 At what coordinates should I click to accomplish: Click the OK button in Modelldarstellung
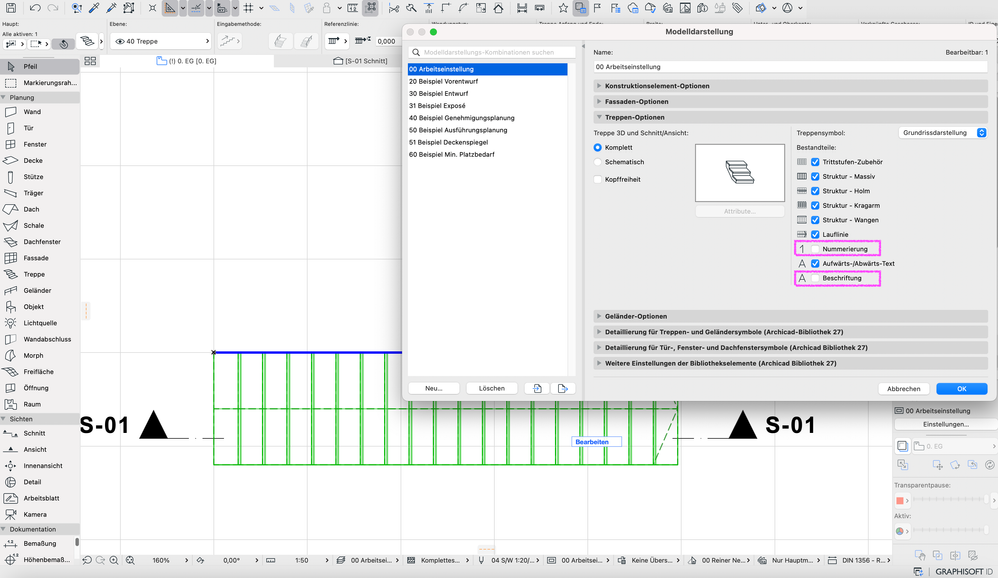tap(962, 389)
